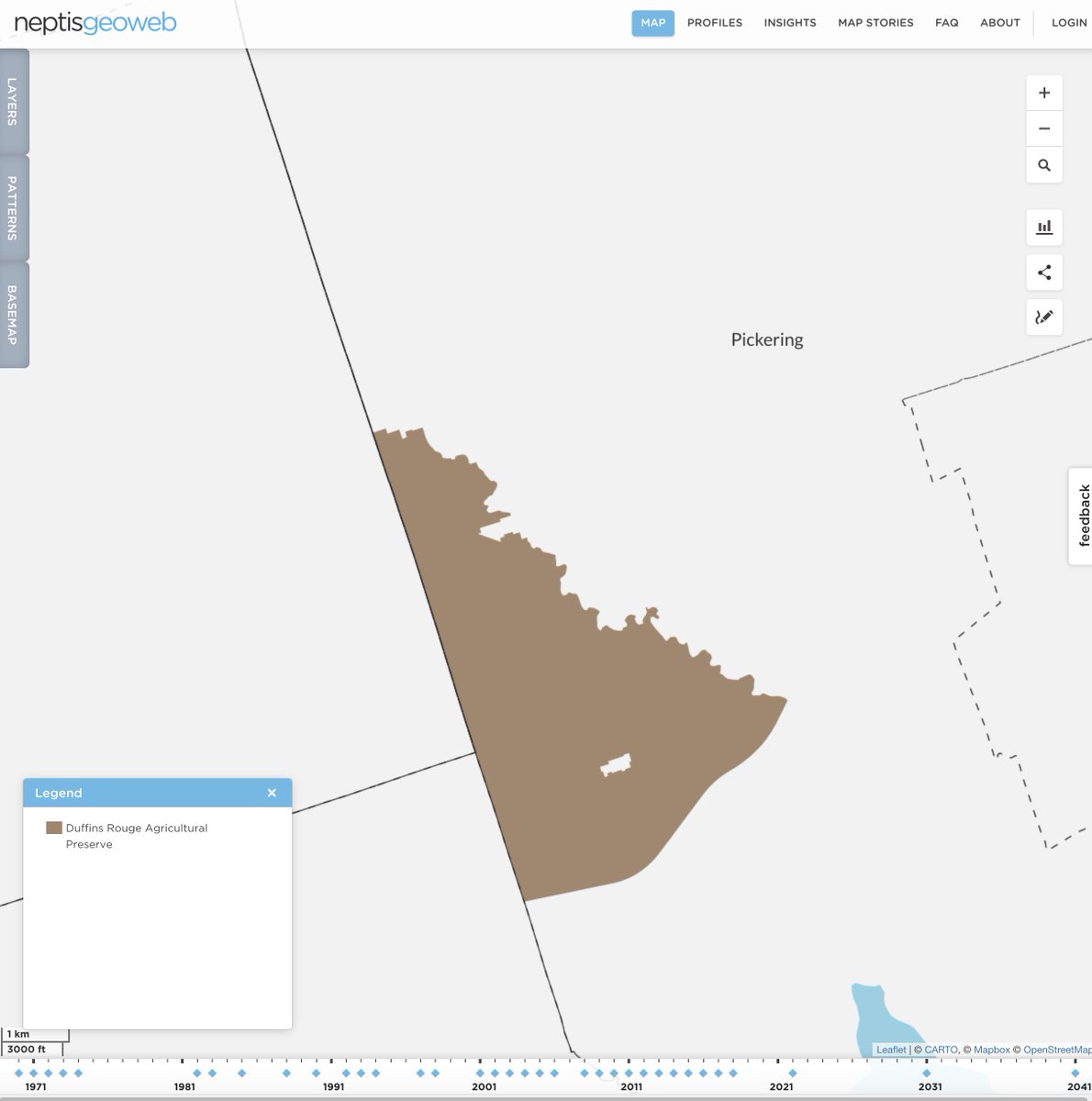Click the Pickering map label
The width and height of the screenshot is (1092, 1101).
pyautogui.click(x=767, y=339)
